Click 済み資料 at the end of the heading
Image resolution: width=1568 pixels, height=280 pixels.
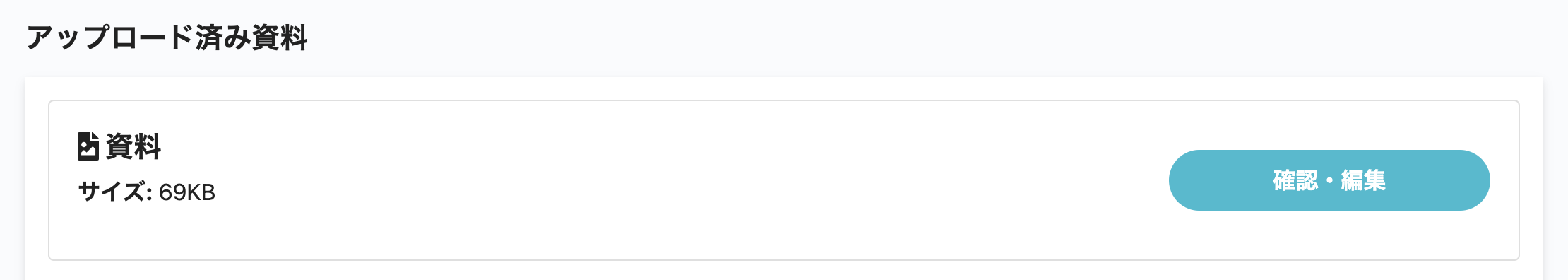point(251,37)
